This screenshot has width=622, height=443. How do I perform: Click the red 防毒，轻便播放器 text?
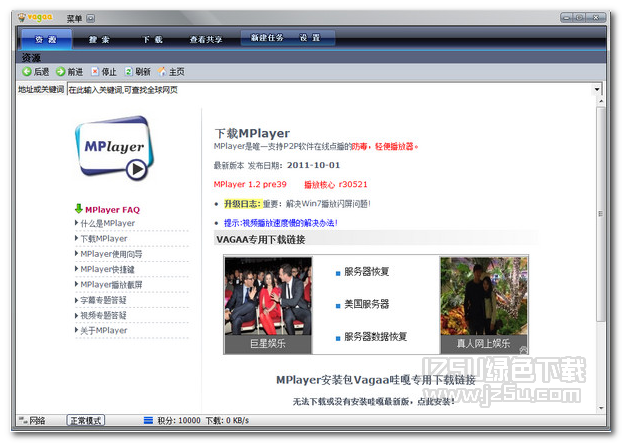point(384,146)
